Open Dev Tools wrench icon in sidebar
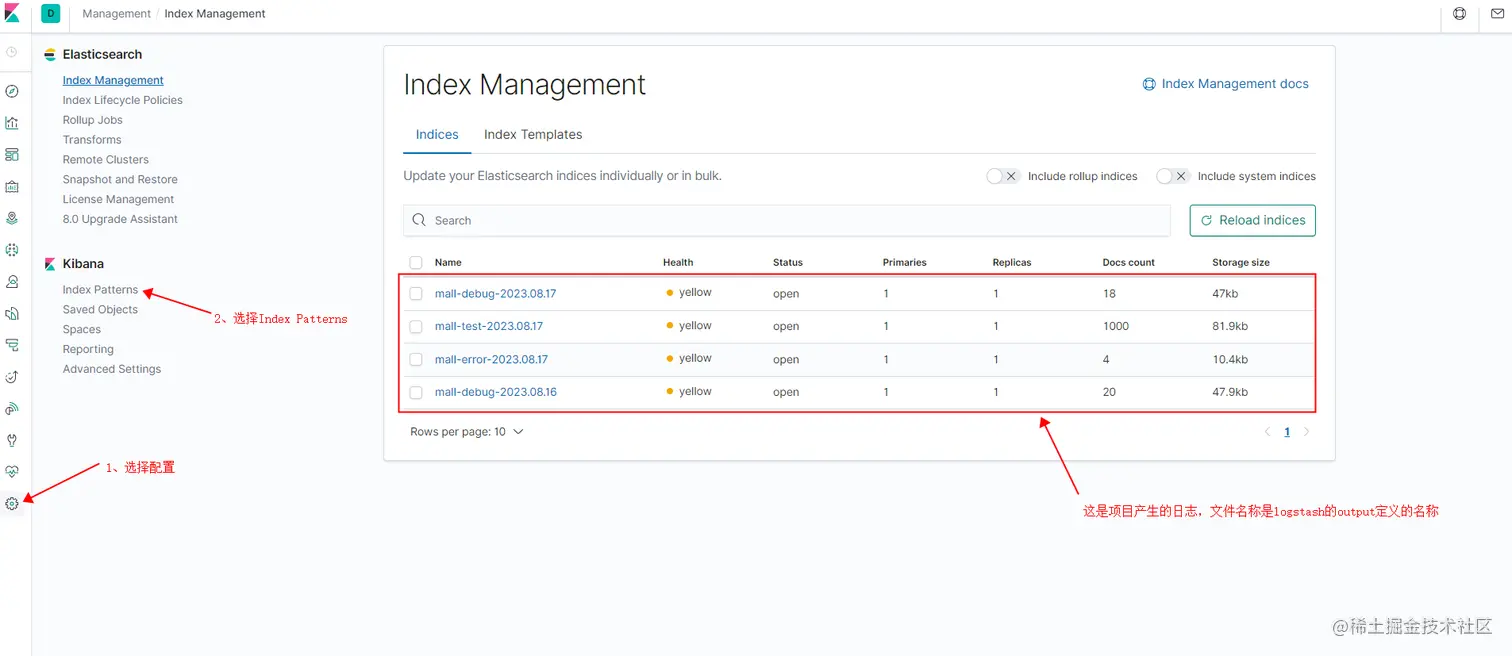Viewport: 1512px width, 656px height. tap(12, 440)
